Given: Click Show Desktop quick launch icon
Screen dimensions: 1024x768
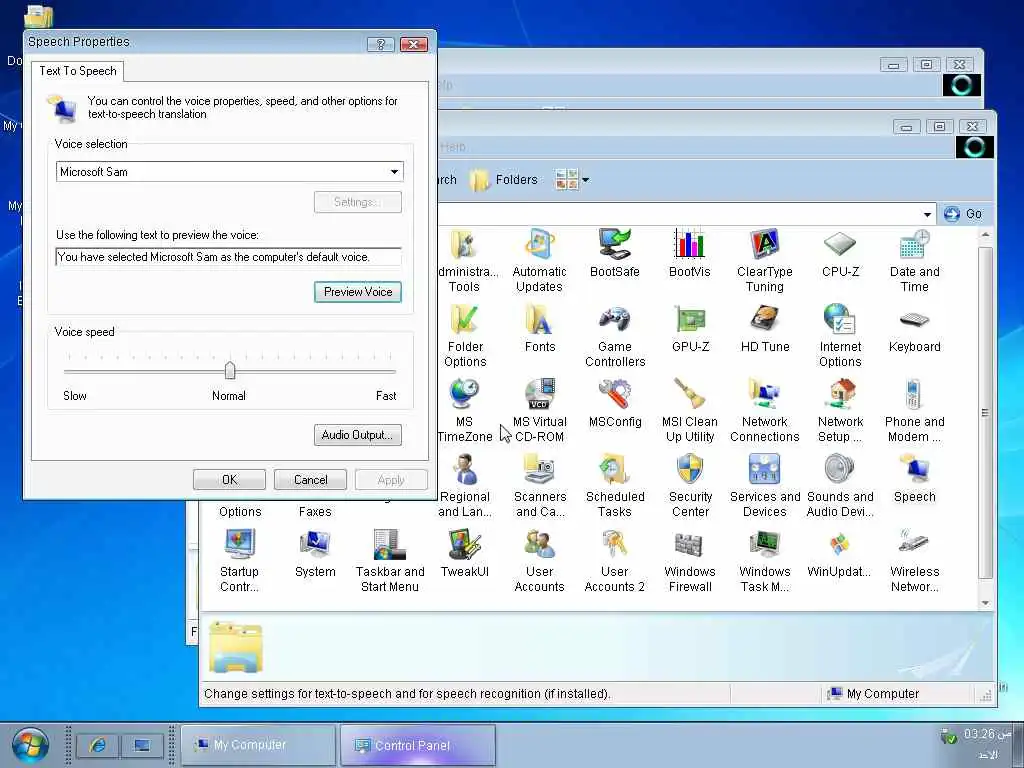Looking at the screenshot, I should tap(142, 745).
